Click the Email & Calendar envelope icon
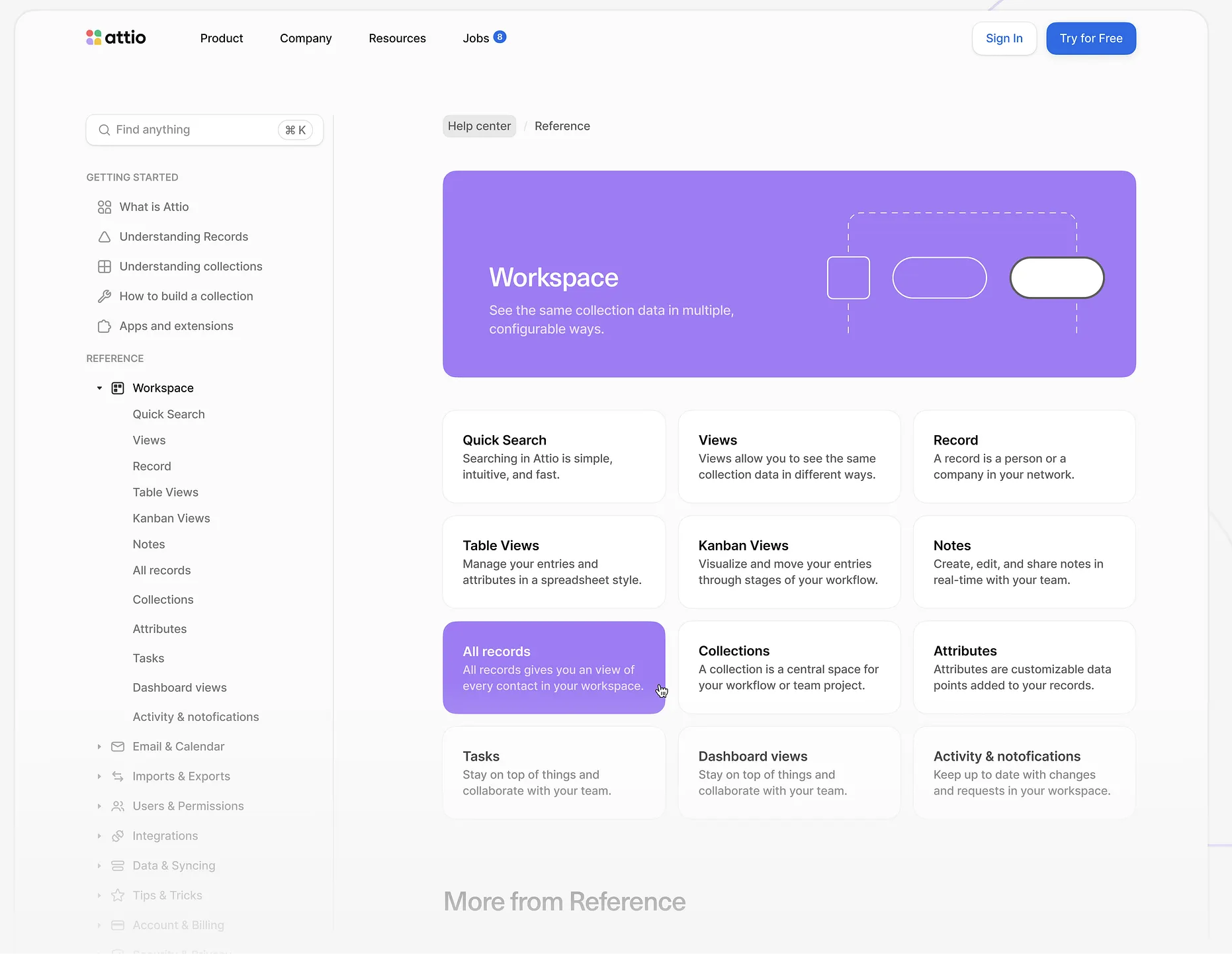The image size is (1232, 959). click(118, 747)
